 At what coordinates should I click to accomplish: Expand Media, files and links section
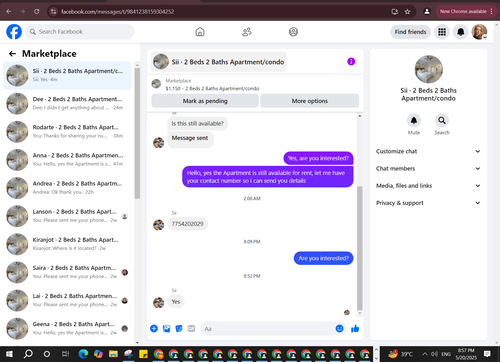428,186
